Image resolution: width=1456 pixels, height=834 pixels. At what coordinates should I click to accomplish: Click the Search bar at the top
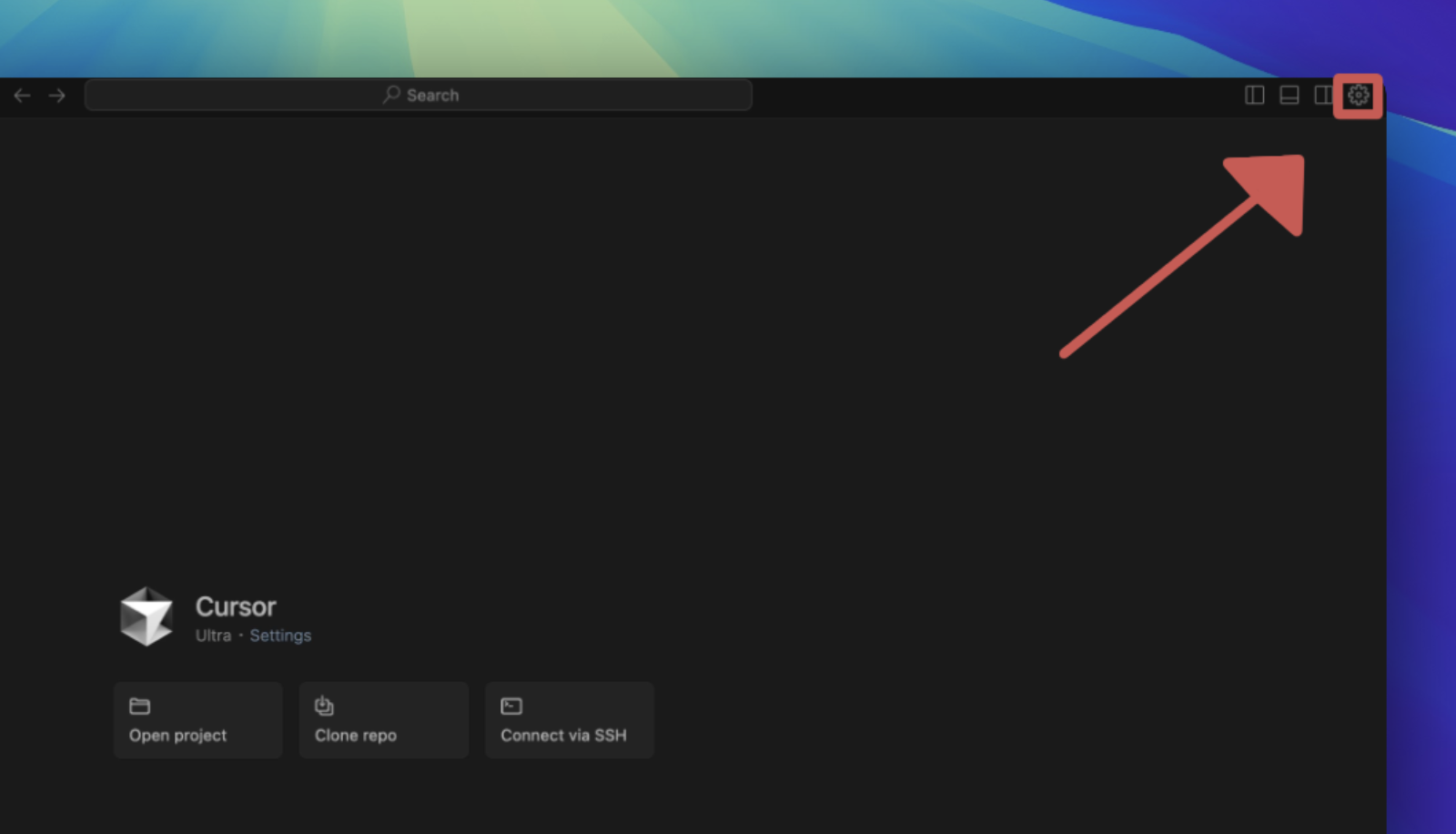click(419, 95)
